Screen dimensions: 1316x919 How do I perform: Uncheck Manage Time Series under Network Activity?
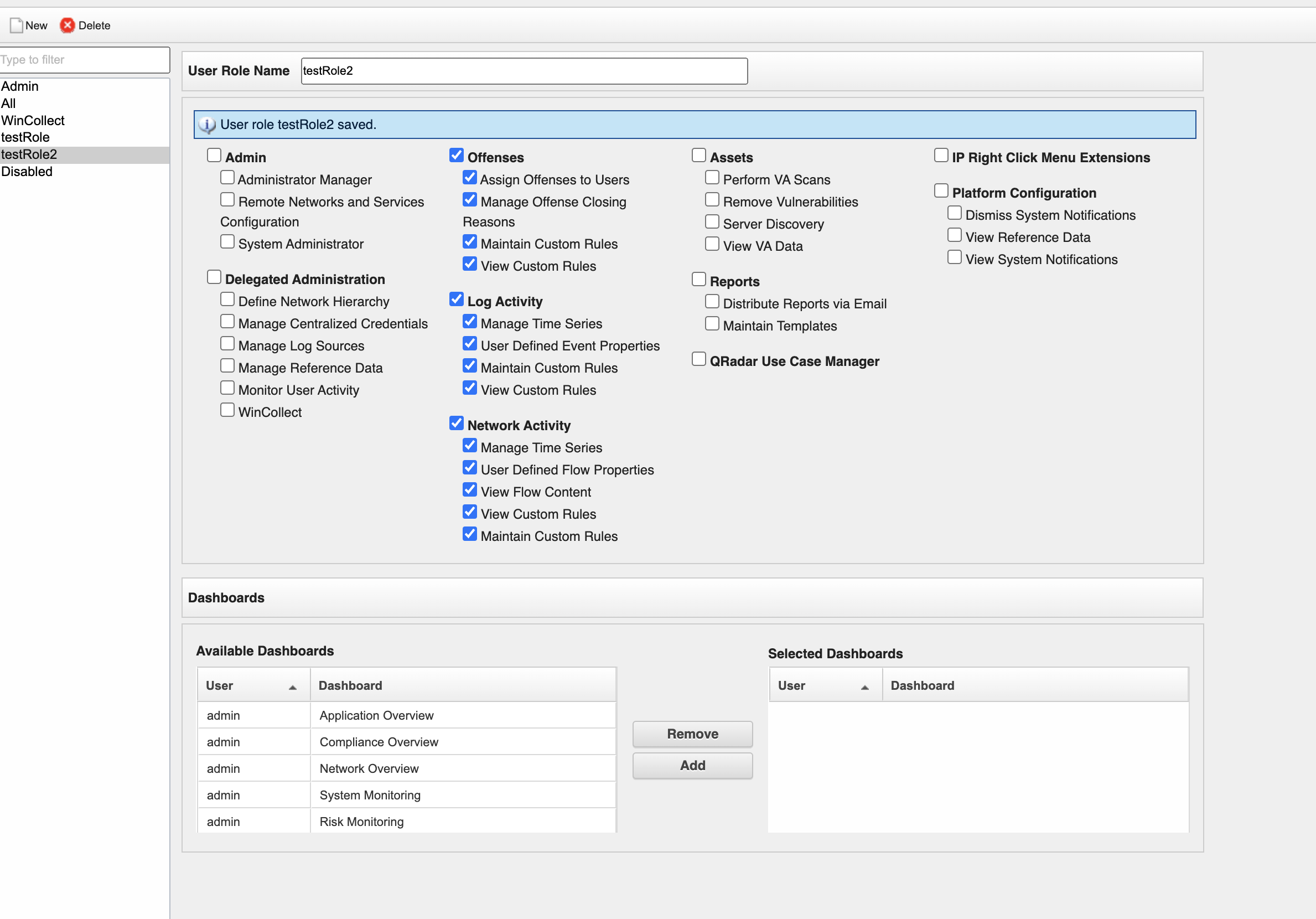[469, 446]
